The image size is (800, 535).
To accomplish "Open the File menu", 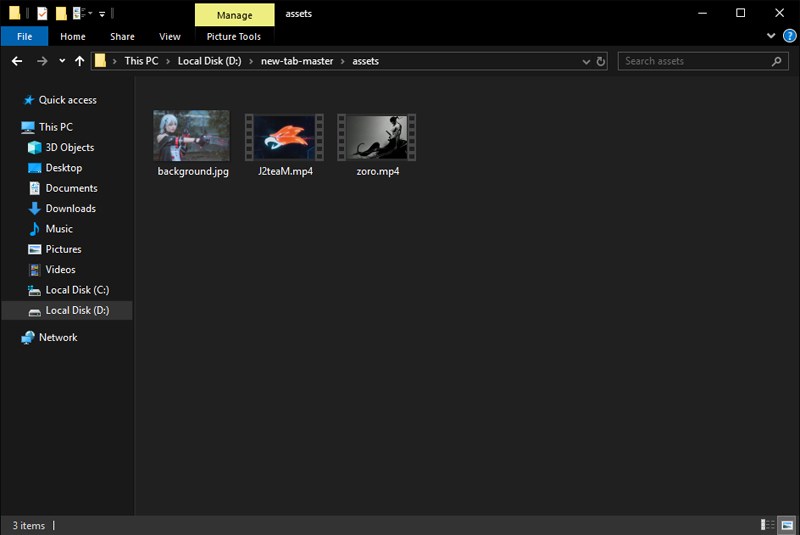I will (24, 37).
